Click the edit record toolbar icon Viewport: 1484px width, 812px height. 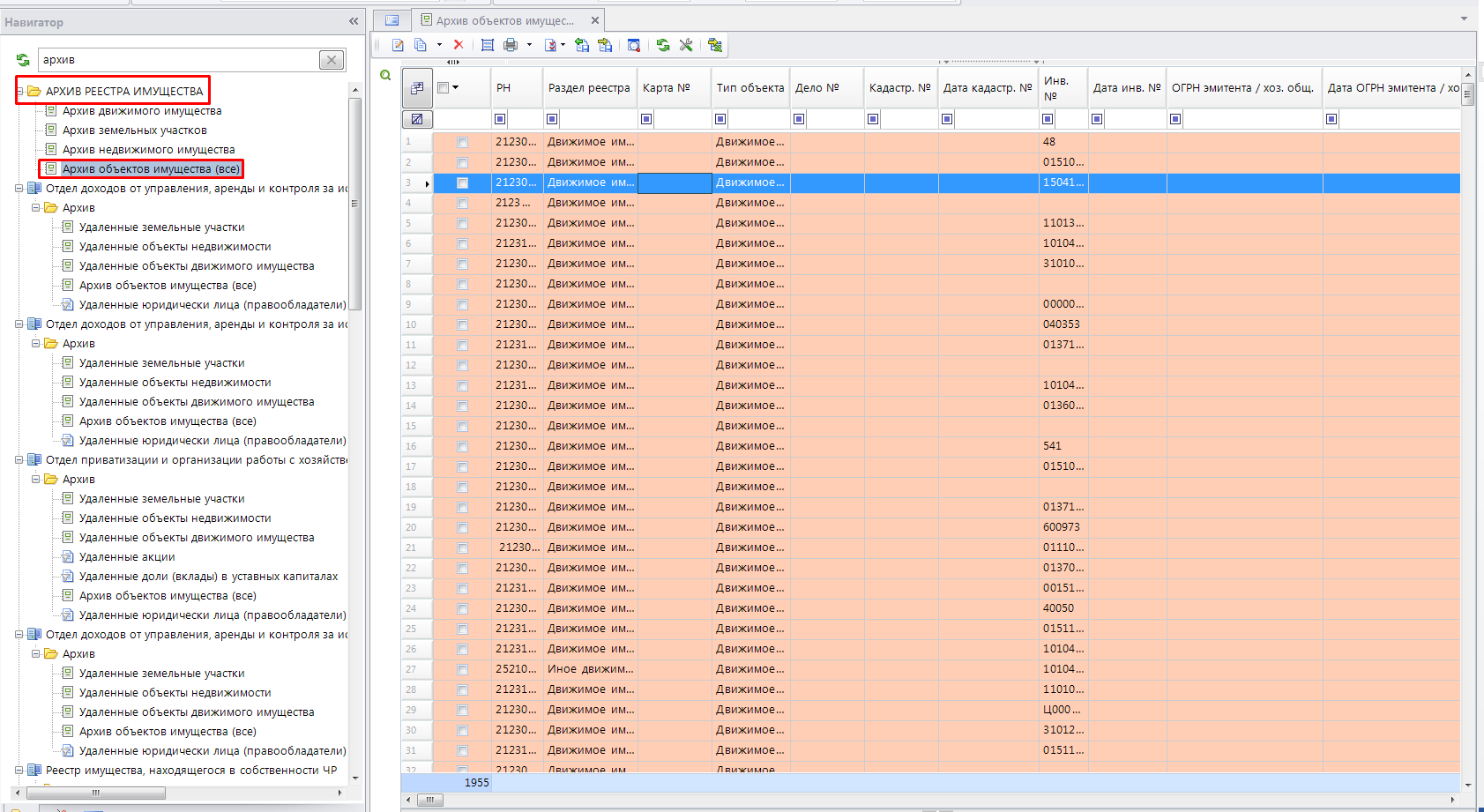398,45
